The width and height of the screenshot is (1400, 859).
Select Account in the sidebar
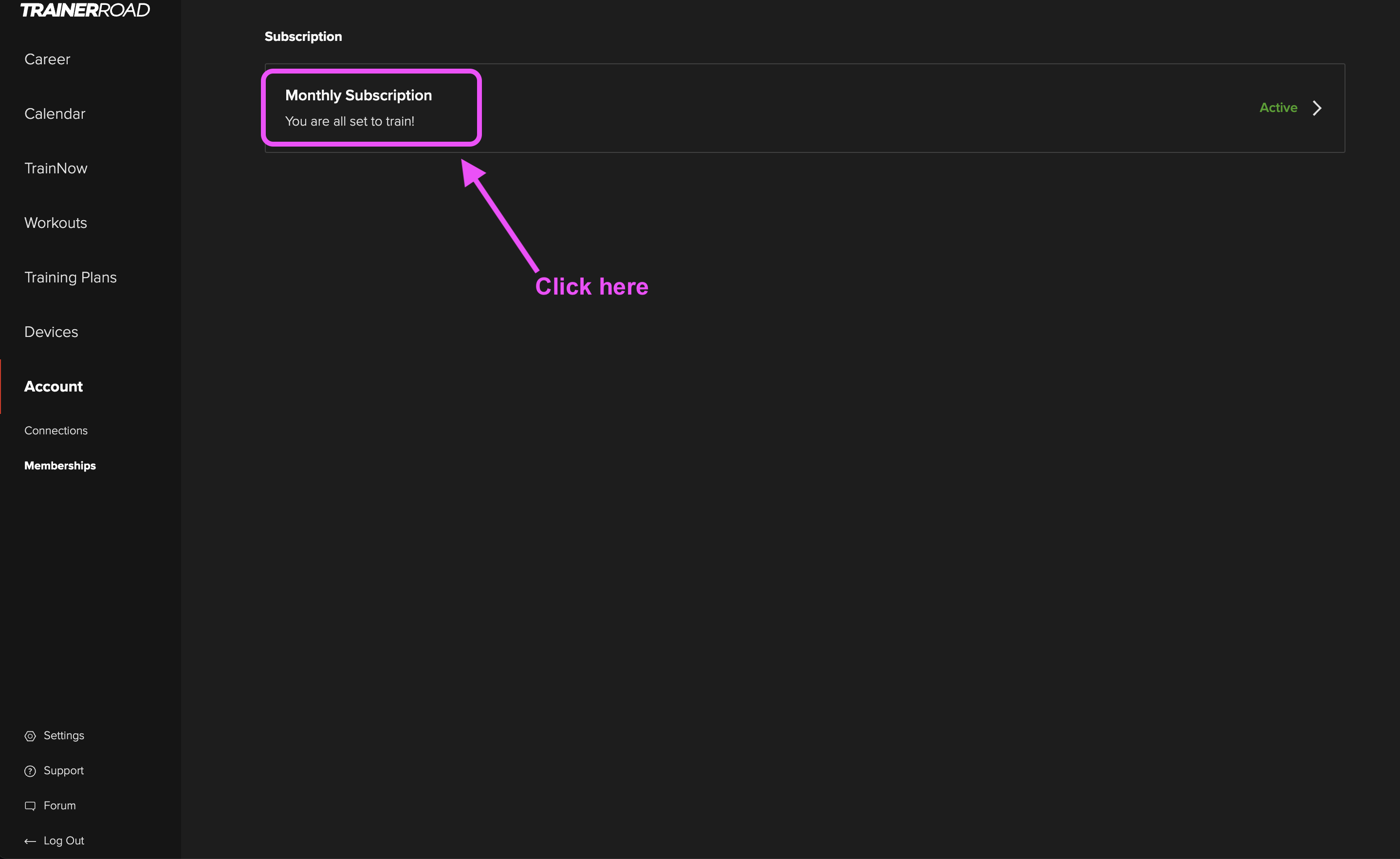click(54, 387)
